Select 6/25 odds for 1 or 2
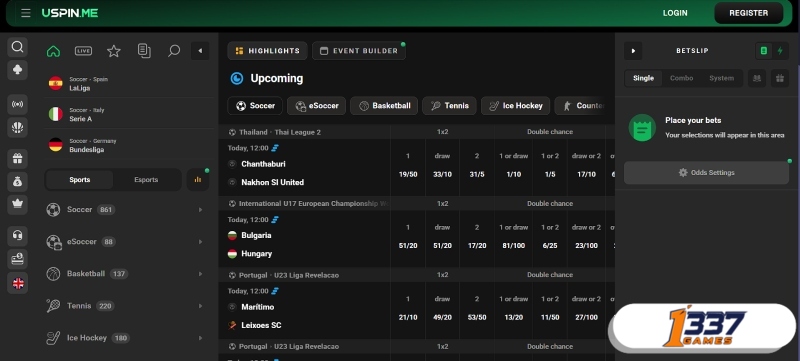 [550, 239]
